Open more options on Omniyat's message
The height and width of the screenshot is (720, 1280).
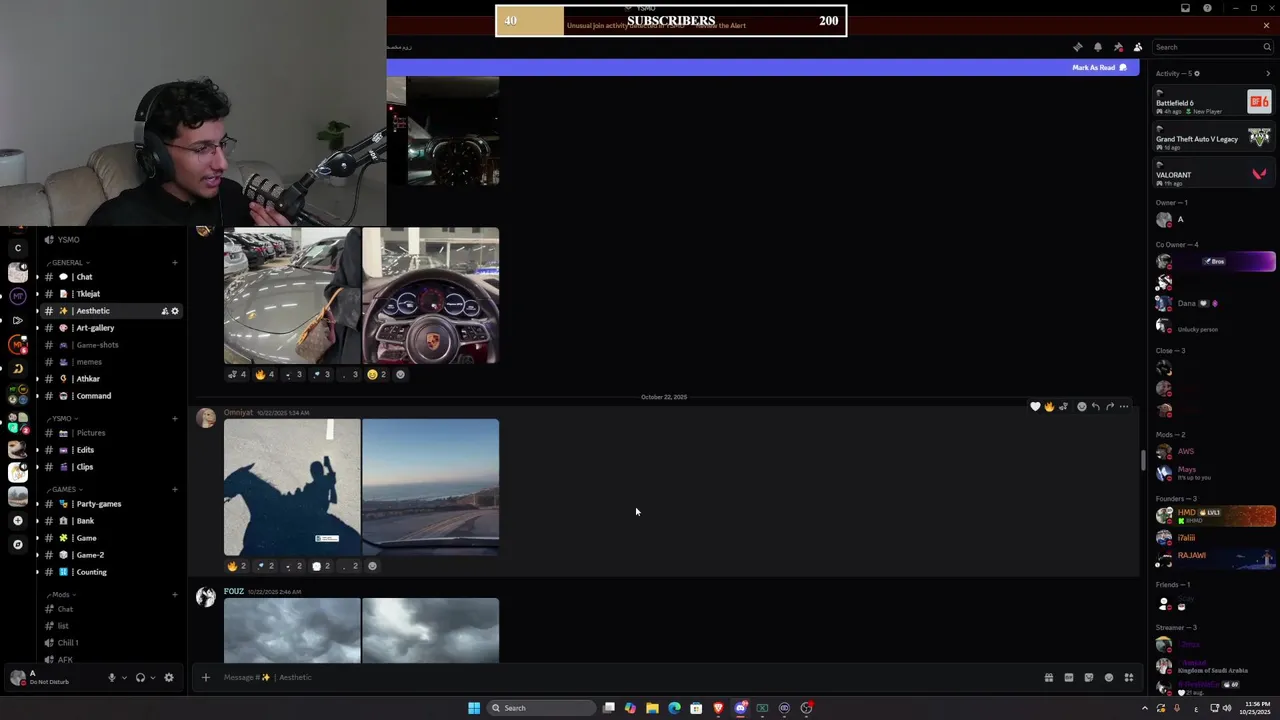[1124, 407]
